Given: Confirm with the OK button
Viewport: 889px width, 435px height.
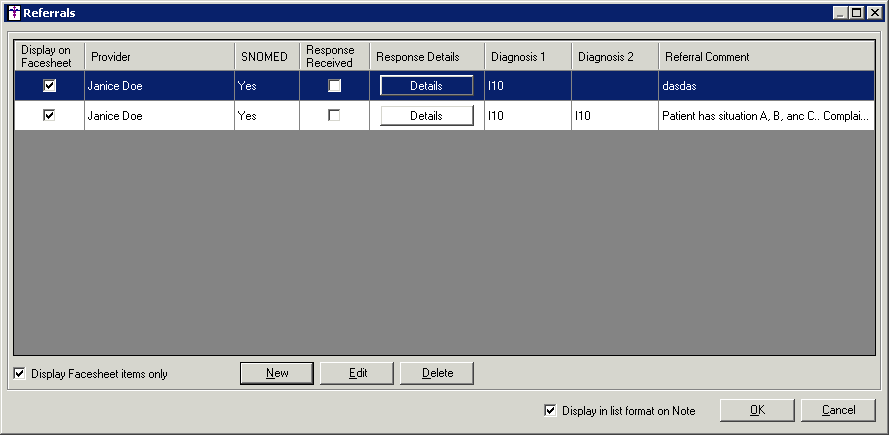Looking at the screenshot, I should pos(757,410).
